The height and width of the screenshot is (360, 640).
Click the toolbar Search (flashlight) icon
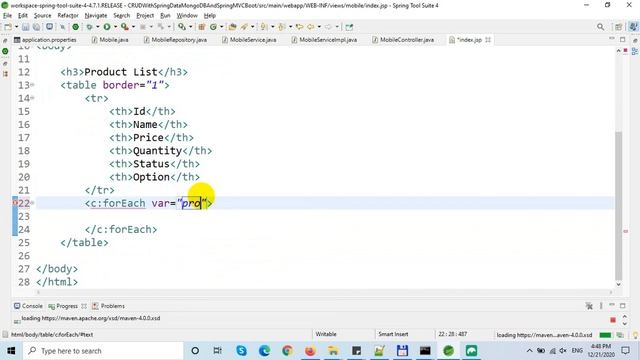click(182, 27)
